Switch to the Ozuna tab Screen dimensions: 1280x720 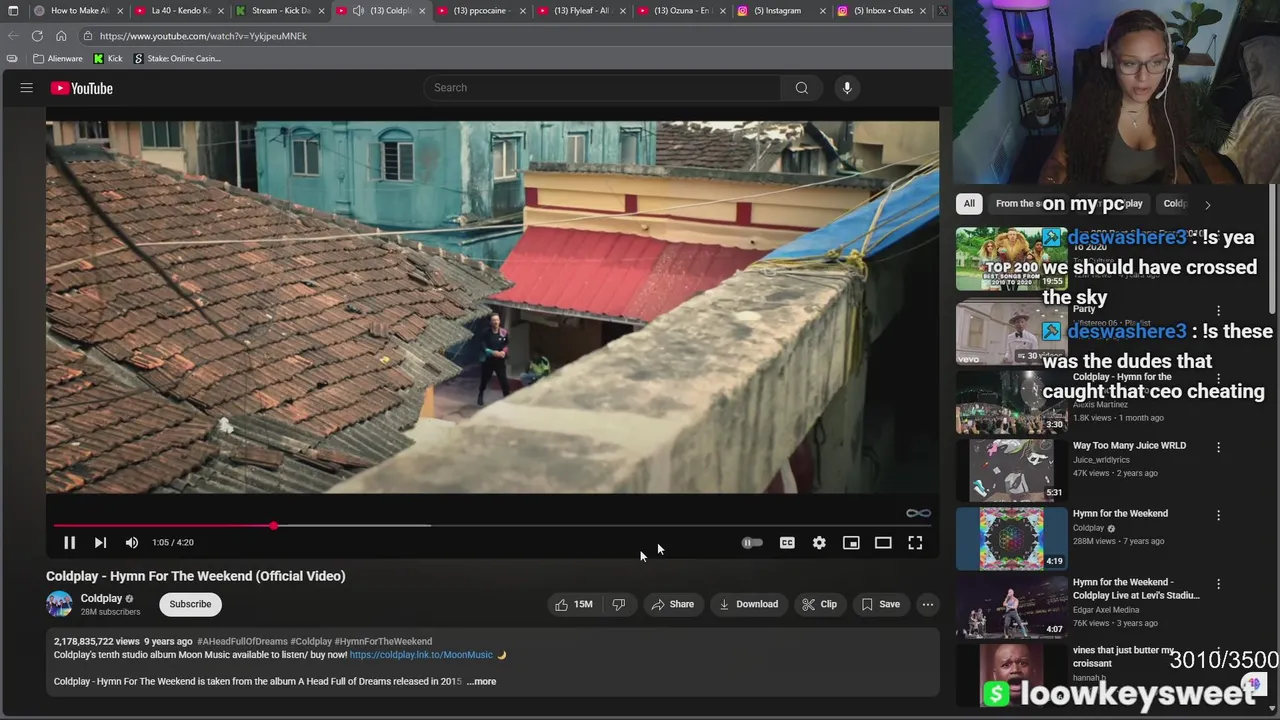pyautogui.click(x=681, y=11)
